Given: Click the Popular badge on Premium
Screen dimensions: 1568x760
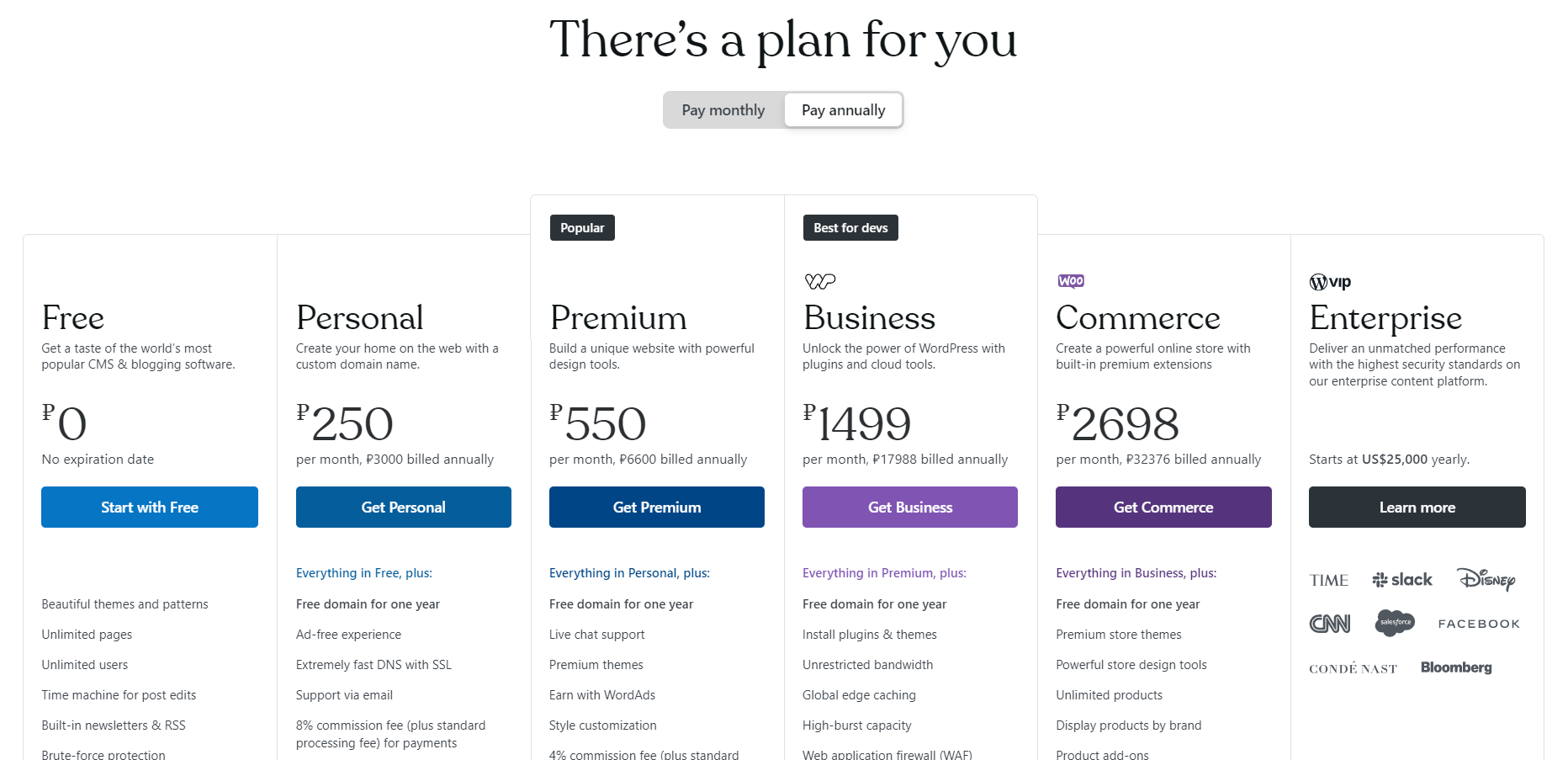Looking at the screenshot, I should (582, 228).
